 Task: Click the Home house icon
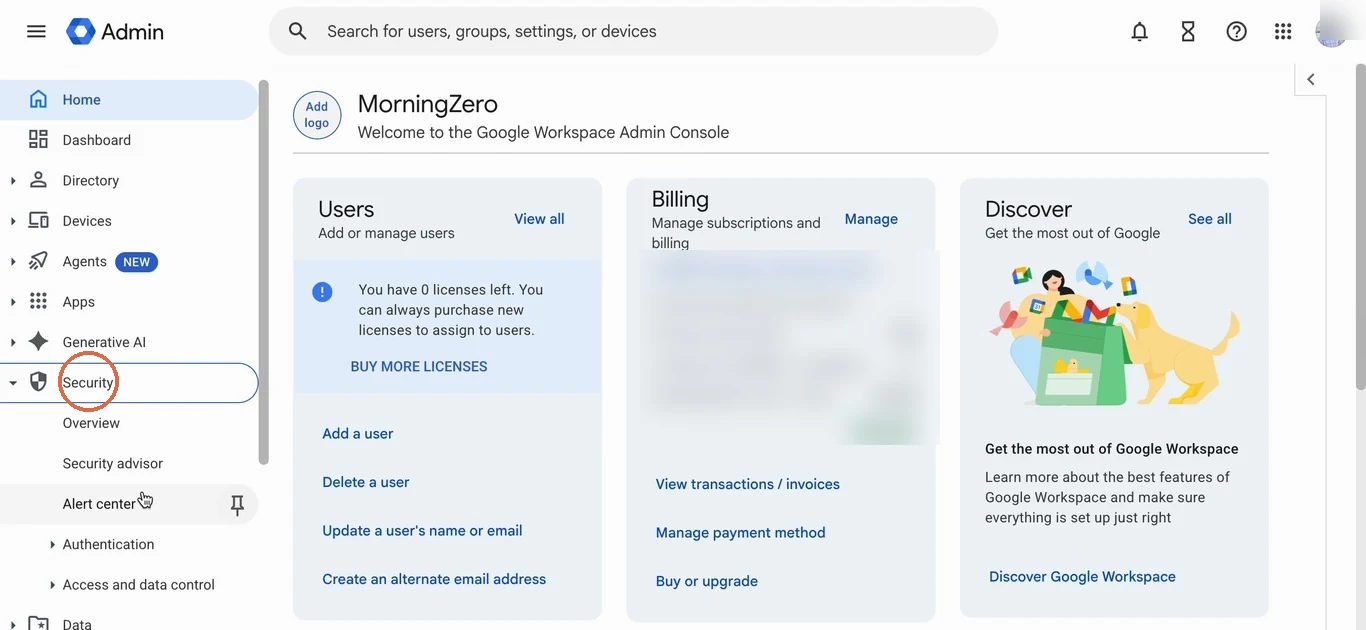[x=38, y=99]
